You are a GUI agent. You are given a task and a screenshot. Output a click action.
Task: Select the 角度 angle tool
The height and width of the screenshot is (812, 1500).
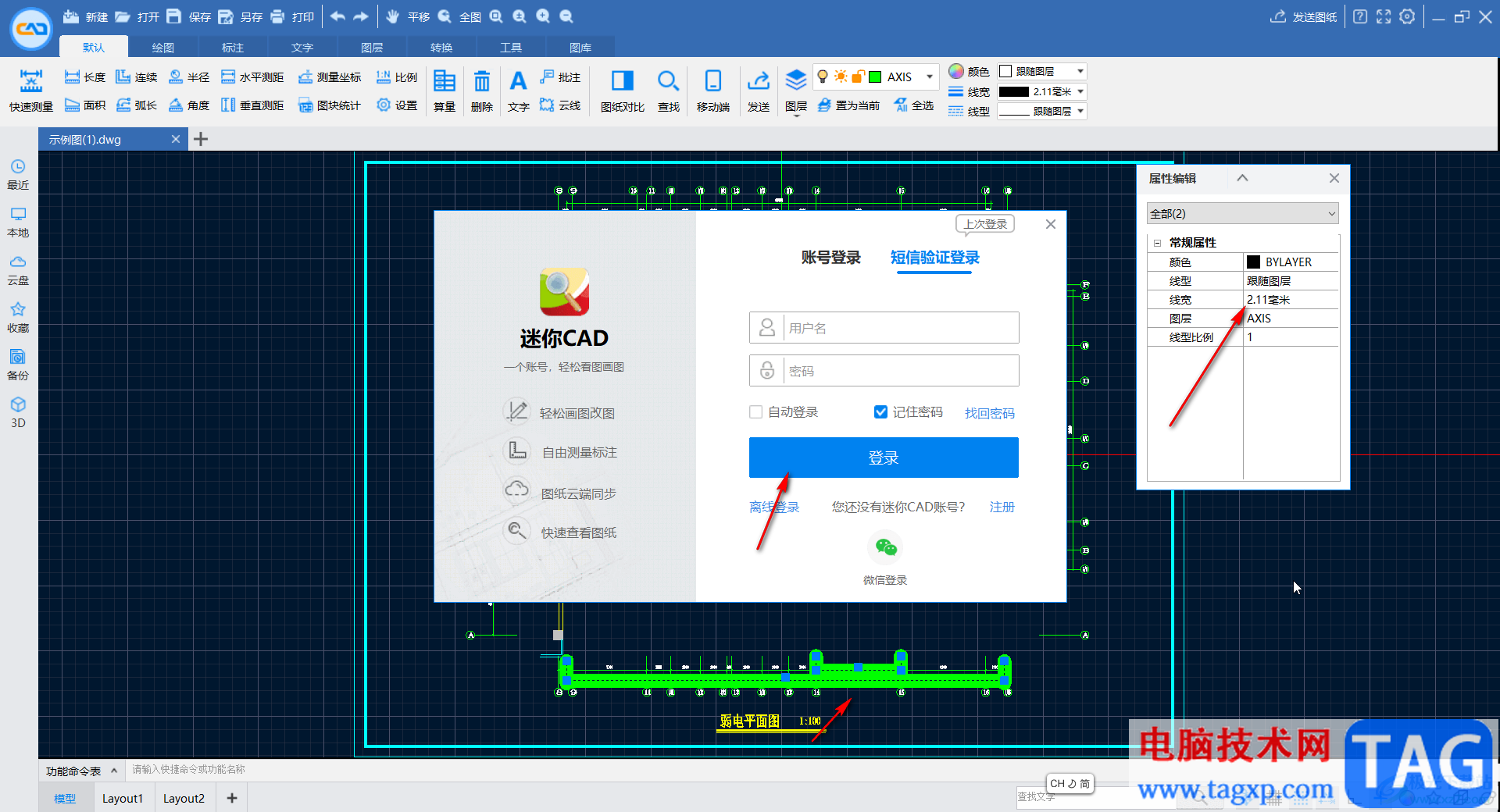(x=189, y=105)
